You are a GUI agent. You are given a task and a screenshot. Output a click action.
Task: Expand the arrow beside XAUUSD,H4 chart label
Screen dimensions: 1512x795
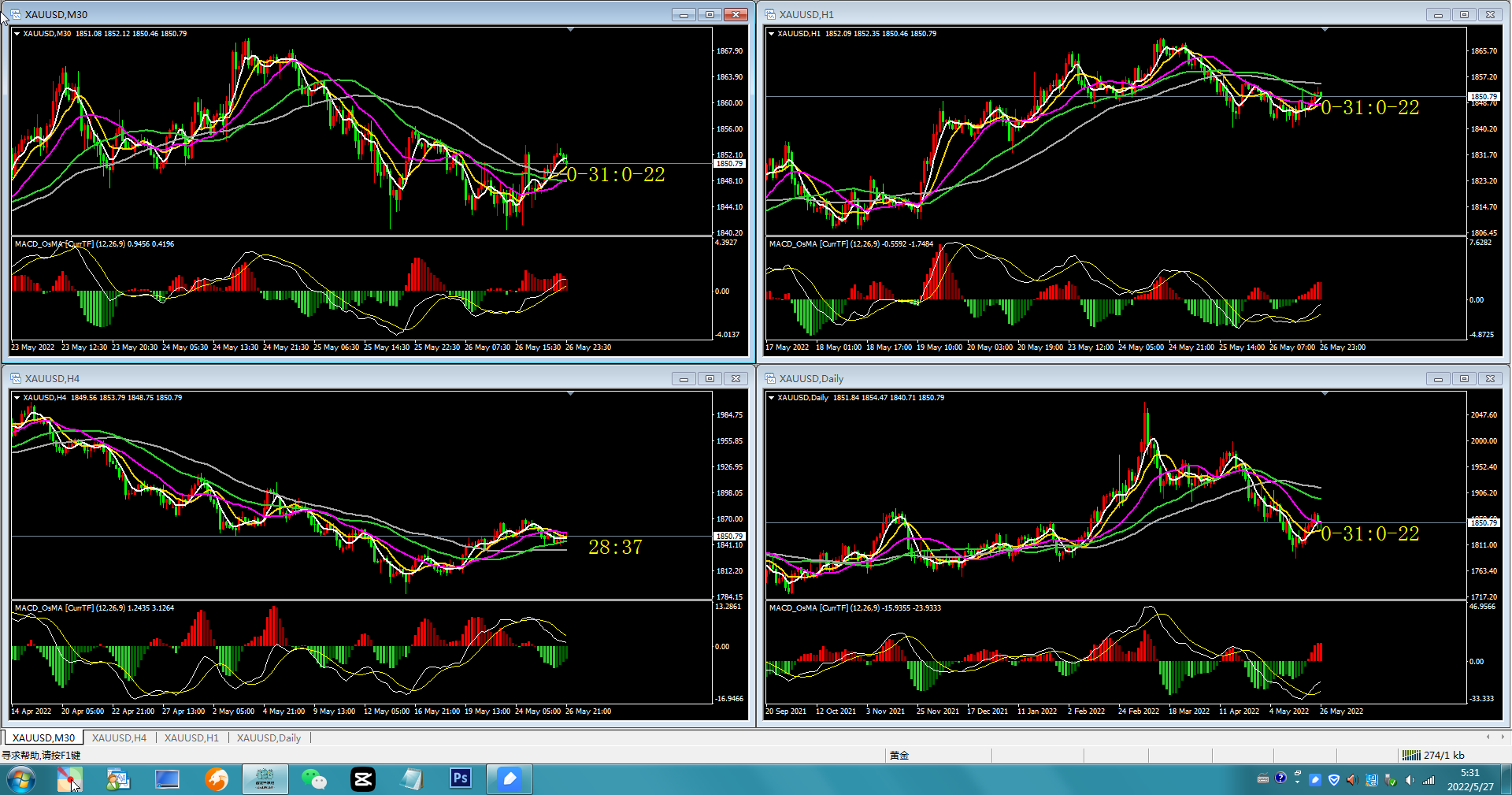point(17,398)
